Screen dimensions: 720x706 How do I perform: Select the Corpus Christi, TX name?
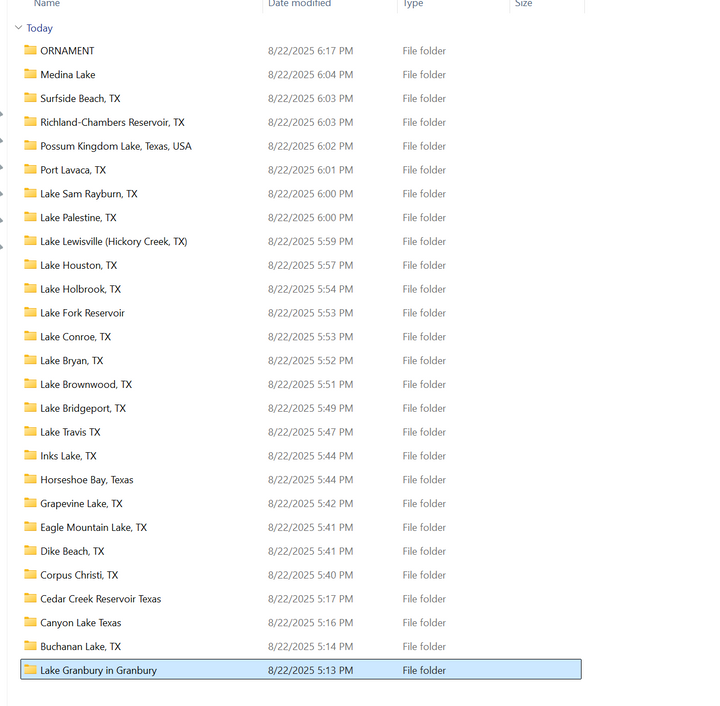(x=79, y=576)
